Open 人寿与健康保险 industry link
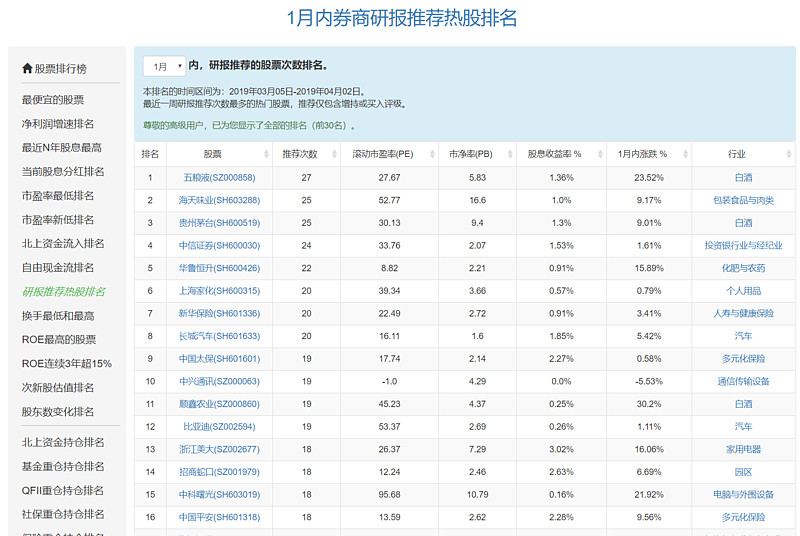The image size is (800, 536). click(x=743, y=313)
